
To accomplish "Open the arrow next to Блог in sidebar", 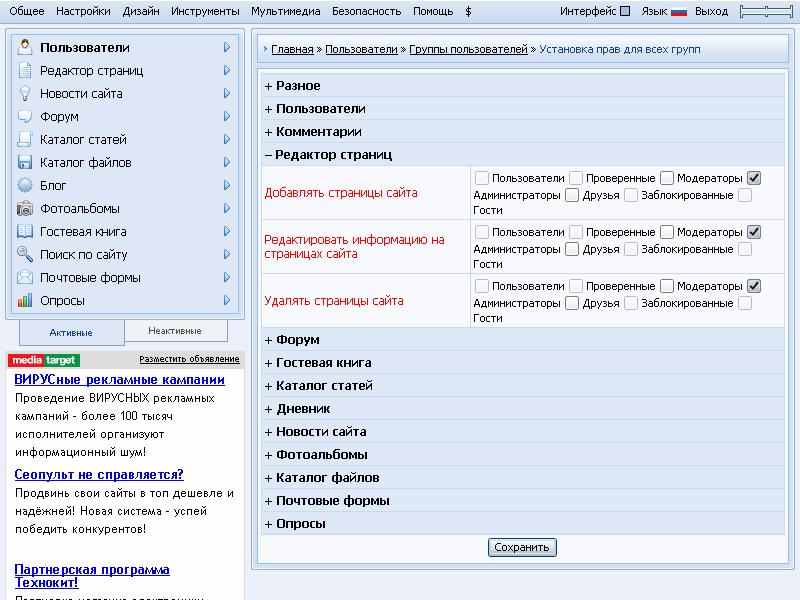I will click(x=227, y=185).
